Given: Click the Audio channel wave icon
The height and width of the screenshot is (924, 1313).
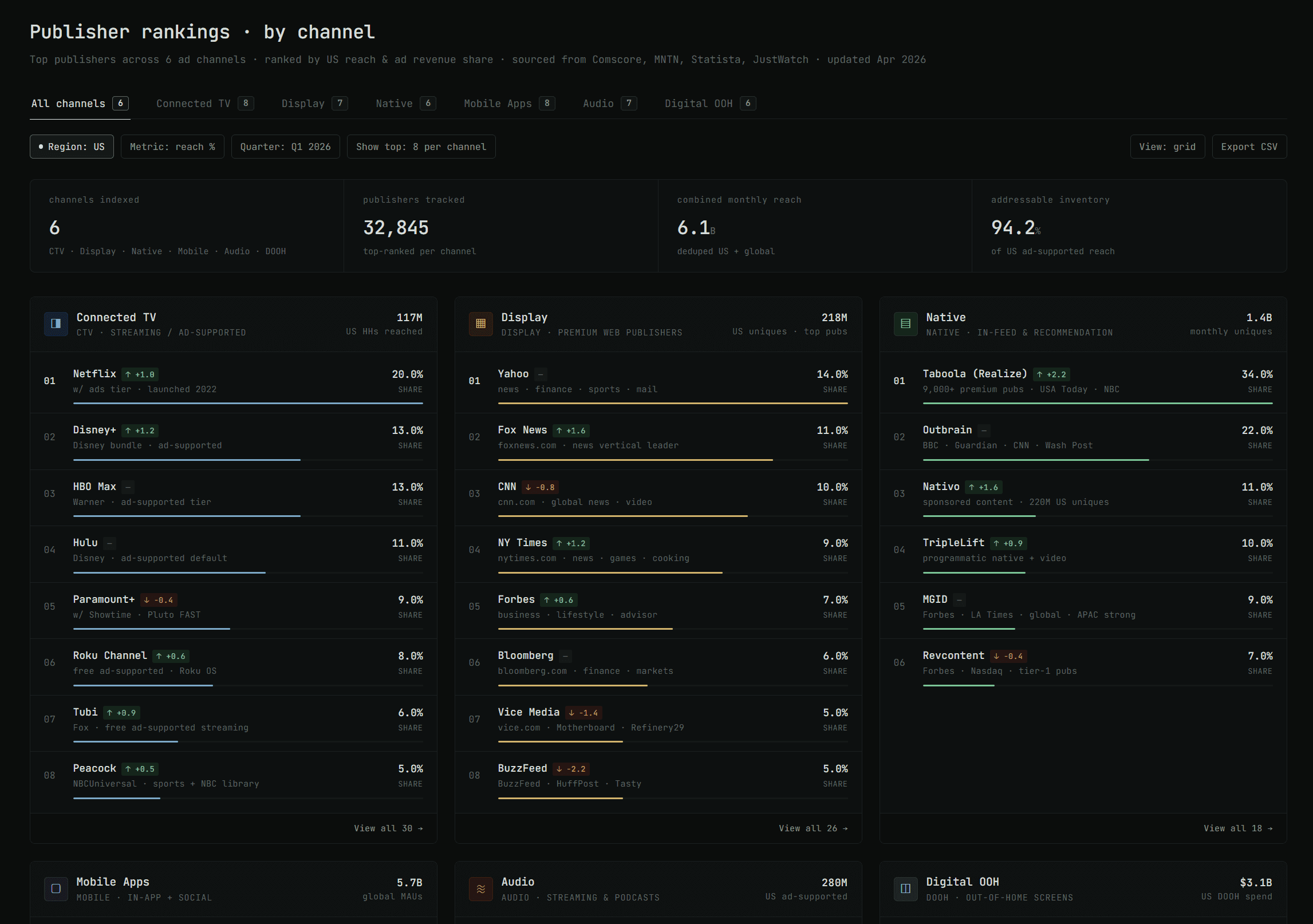Looking at the screenshot, I should (481, 889).
